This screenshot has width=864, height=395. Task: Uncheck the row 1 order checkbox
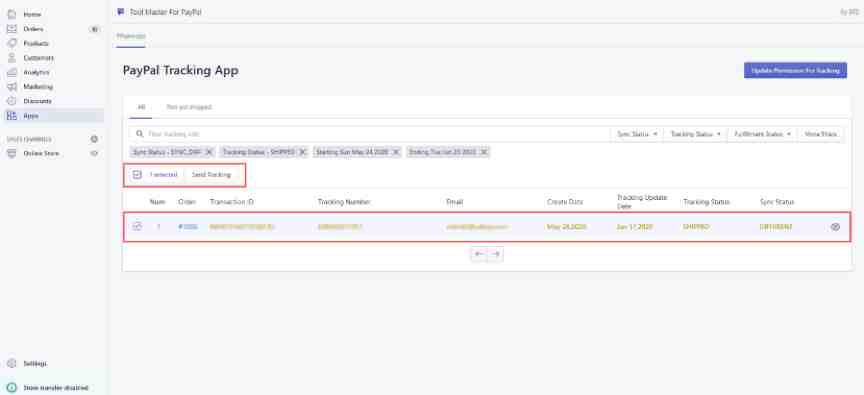[x=137, y=226]
